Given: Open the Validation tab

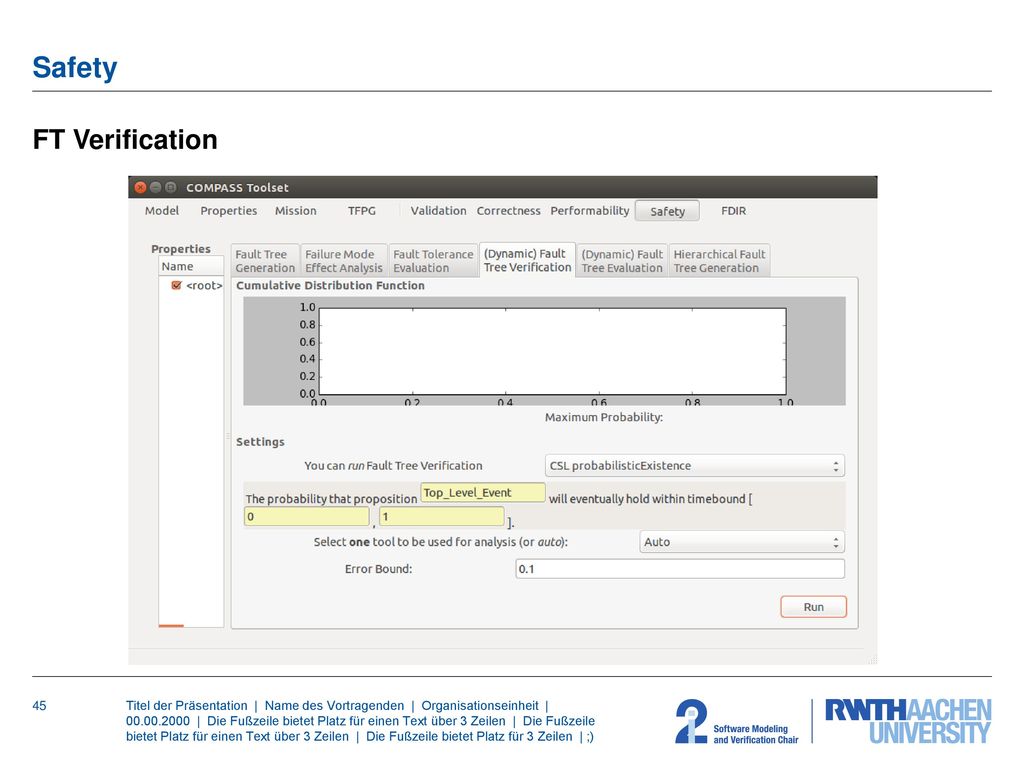Looking at the screenshot, I should tap(438, 210).
